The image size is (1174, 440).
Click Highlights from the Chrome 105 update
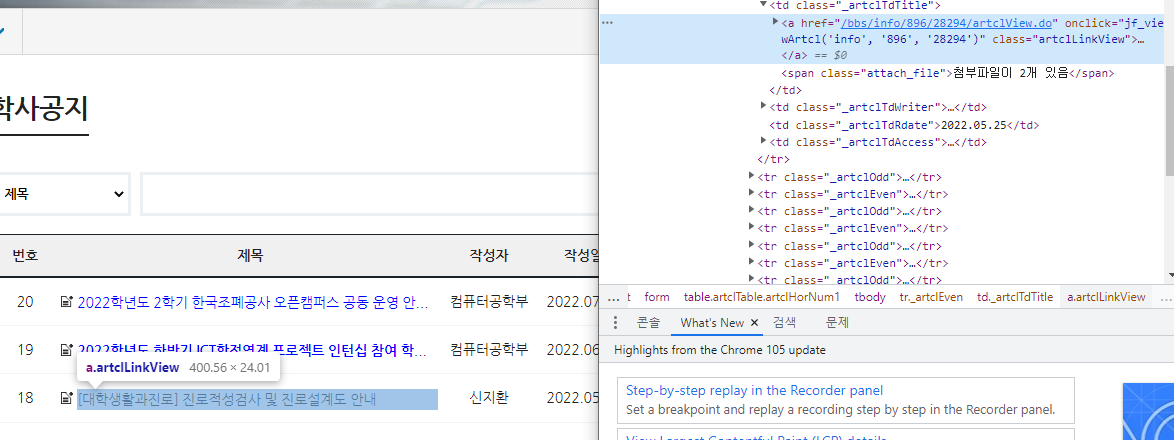tap(720, 350)
